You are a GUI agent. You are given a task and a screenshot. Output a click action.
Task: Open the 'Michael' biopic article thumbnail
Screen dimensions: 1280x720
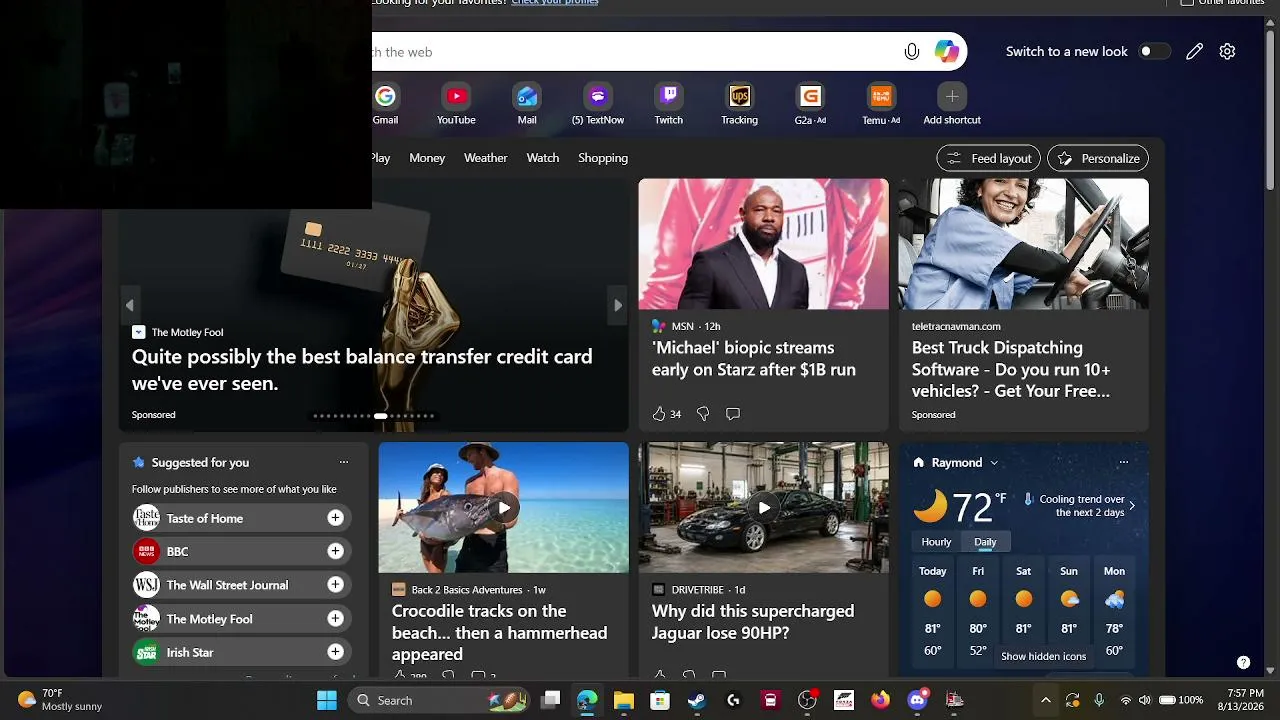tap(764, 244)
